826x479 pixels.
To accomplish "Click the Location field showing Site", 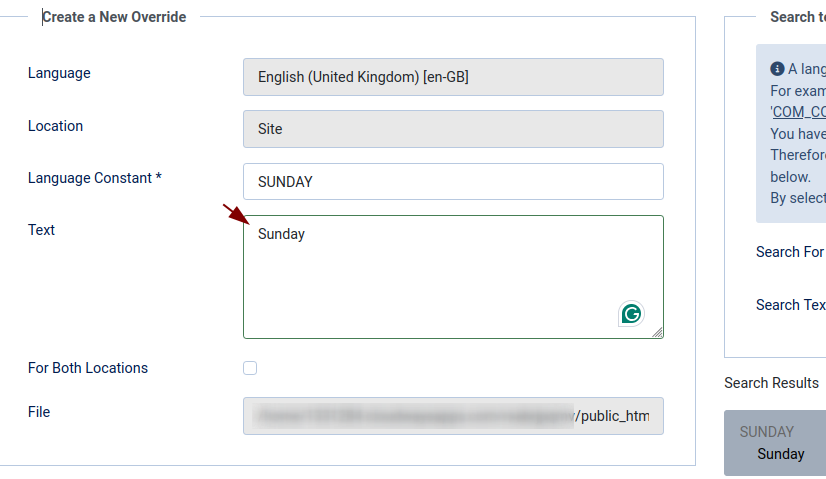I will point(453,129).
